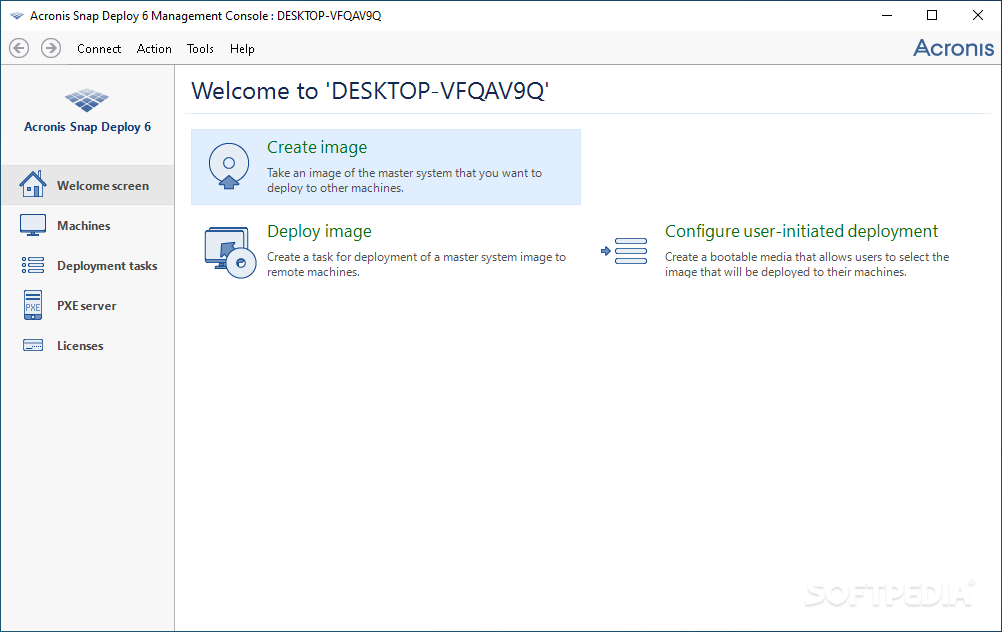
Task: Open Configure user-initiated deployment
Action: pyautogui.click(x=801, y=231)
